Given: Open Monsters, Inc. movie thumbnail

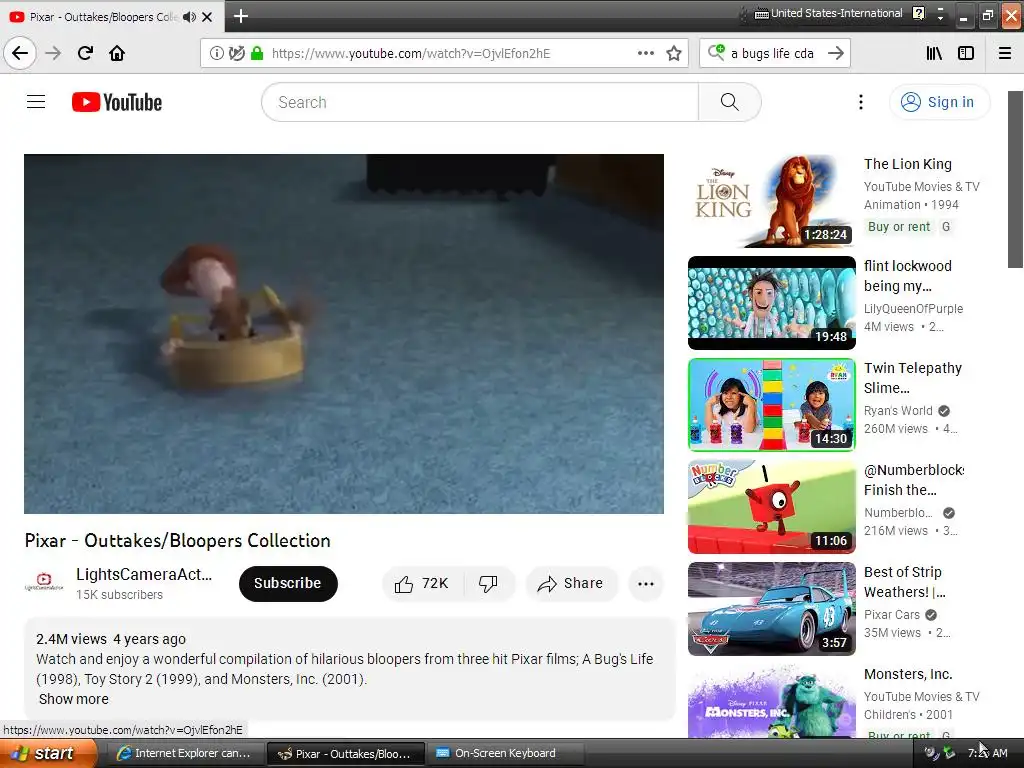Looking at the screenshot, I should [x=771, y=701].
